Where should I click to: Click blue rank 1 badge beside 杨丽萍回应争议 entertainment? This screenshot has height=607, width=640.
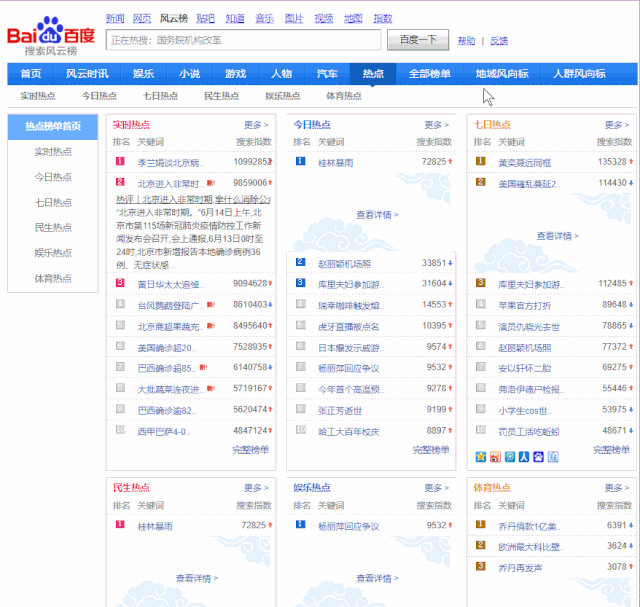coord(300,524)
